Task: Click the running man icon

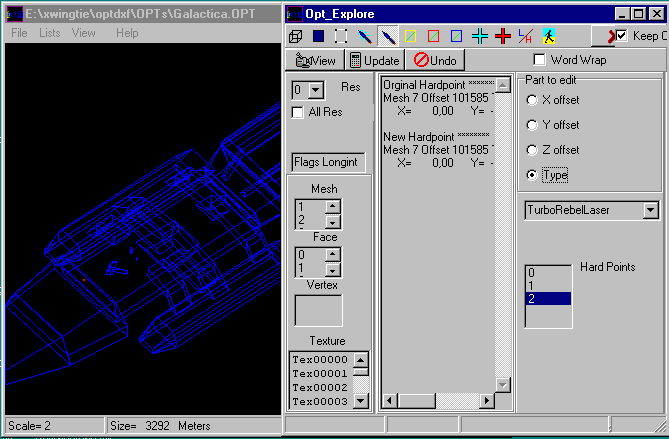Action: (x=549, y=37)
